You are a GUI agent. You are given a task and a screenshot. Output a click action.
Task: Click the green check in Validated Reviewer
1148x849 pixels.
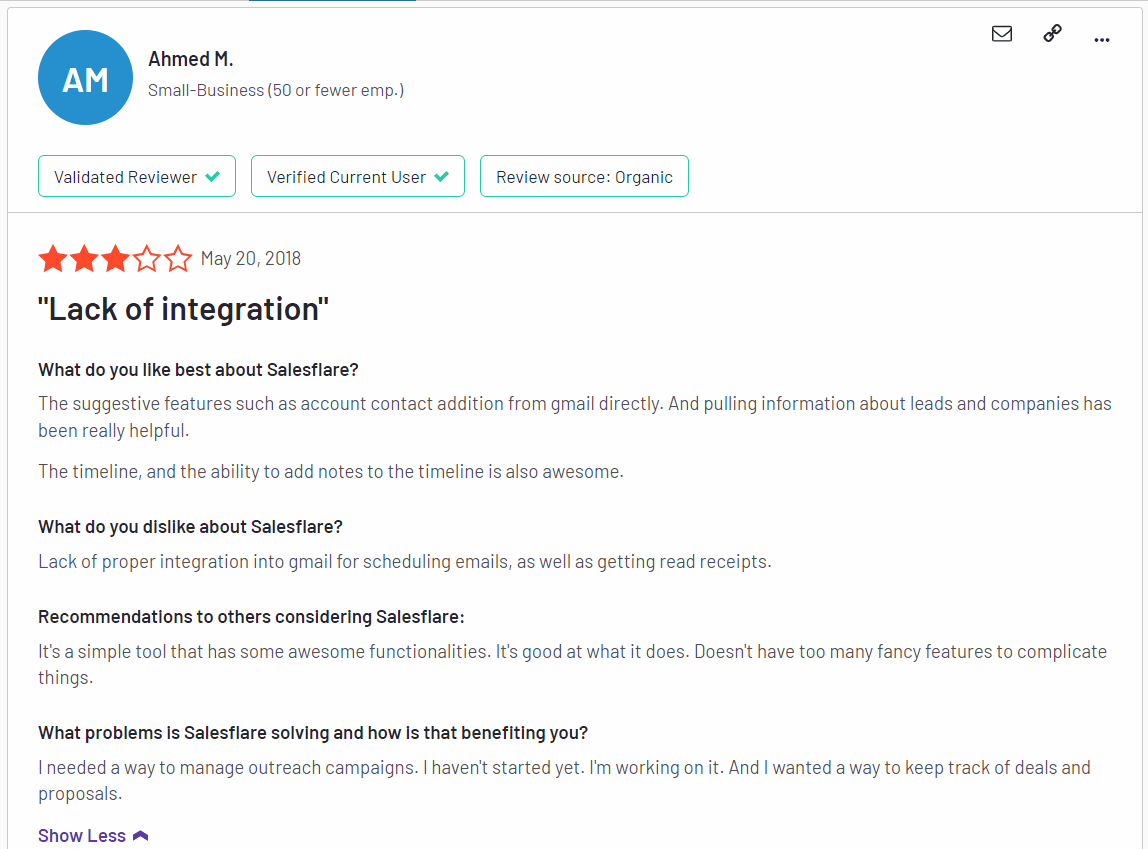click(212, 176)
